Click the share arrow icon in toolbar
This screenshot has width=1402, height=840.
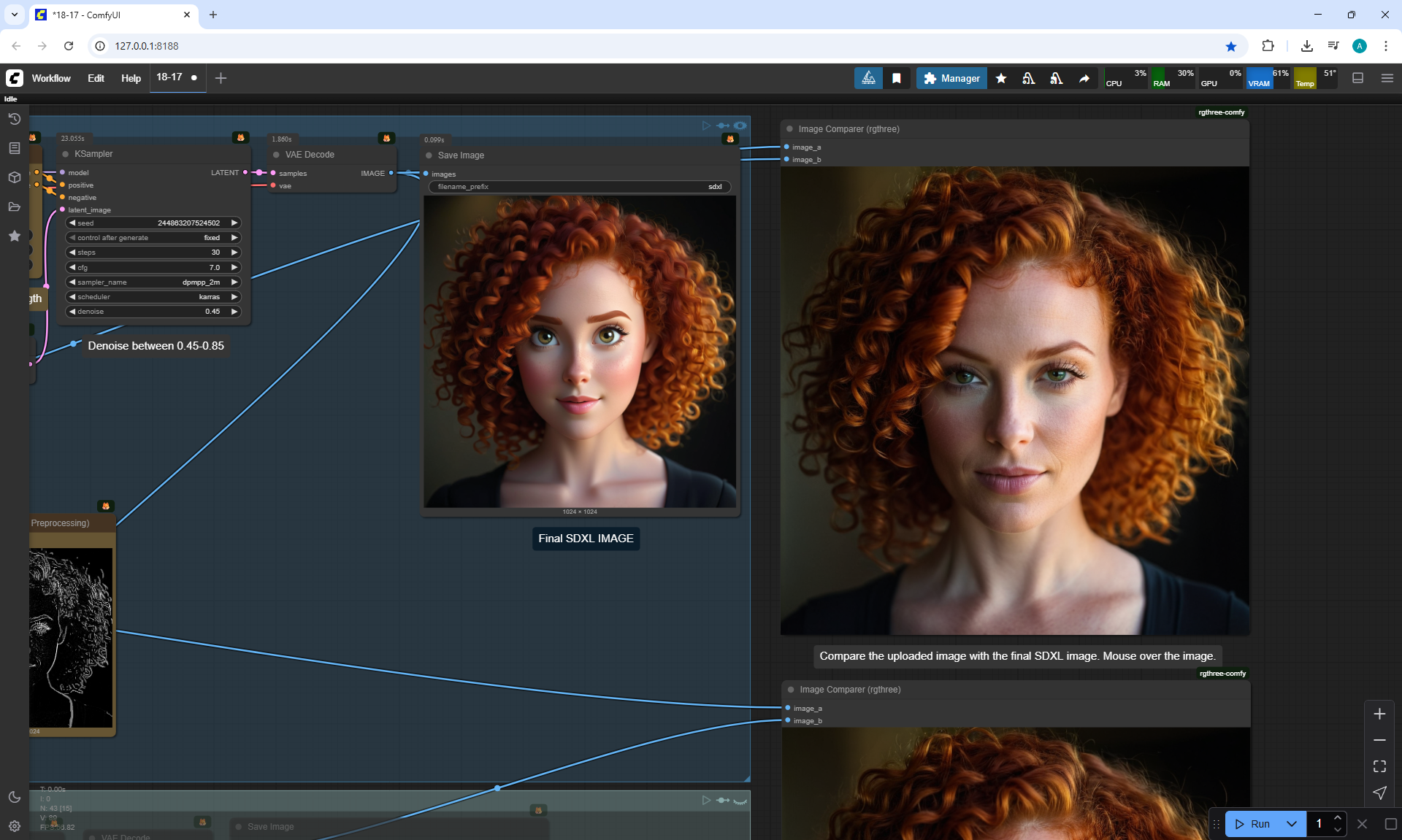pos(1084,78)
